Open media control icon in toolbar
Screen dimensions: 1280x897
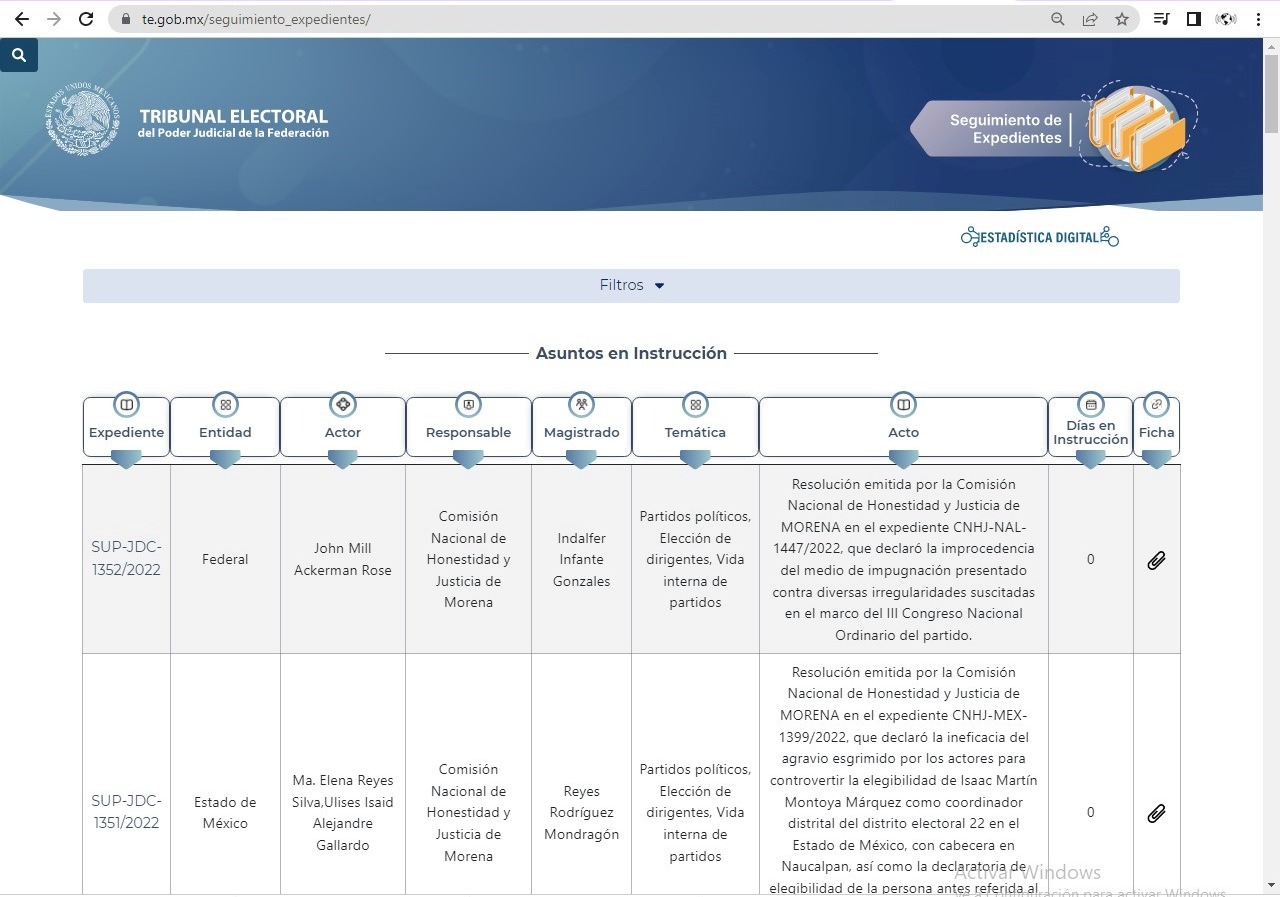pyautogui.click(x=1161, y=19)
